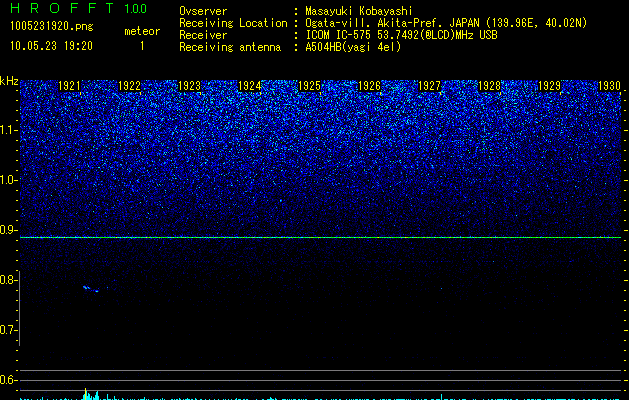
Task: Click the 1926 time marker
Action: click(369, 86)
